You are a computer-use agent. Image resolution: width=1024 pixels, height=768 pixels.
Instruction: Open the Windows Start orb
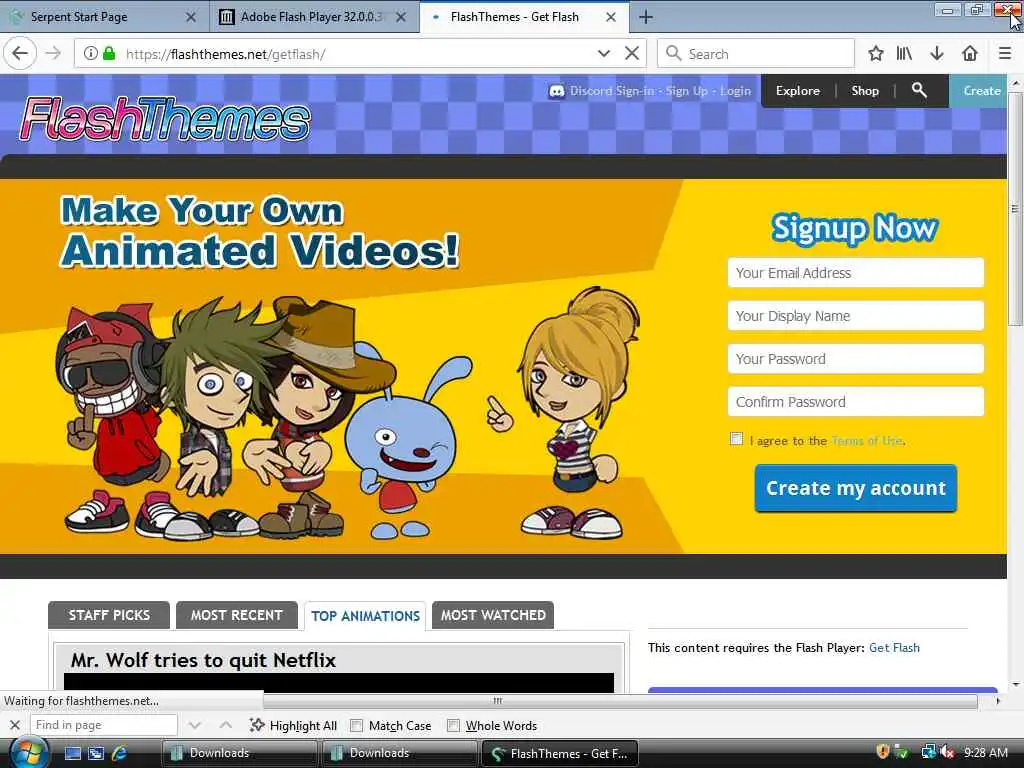coord(27,753)
